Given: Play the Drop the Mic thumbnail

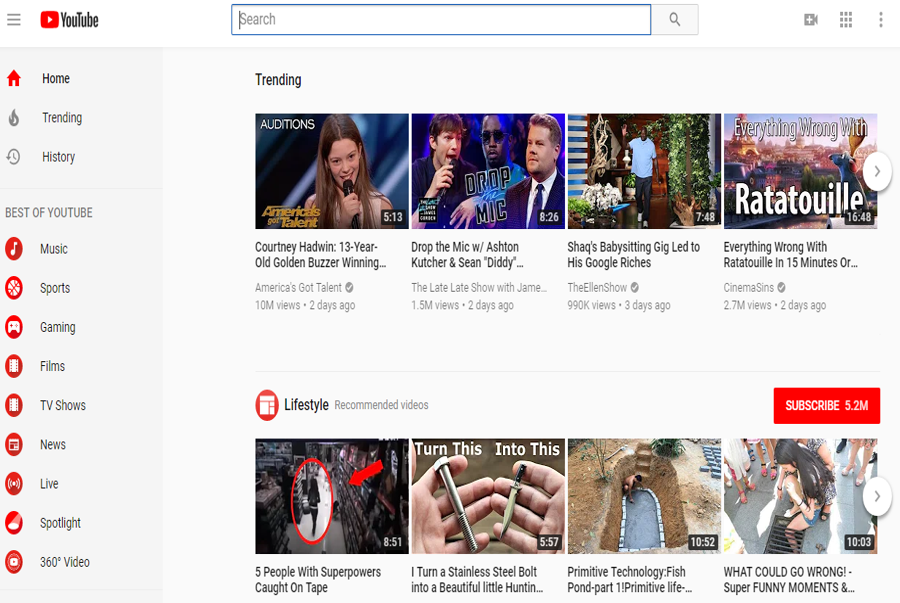Looking at the screenshot, I should [x=488, y=171].
